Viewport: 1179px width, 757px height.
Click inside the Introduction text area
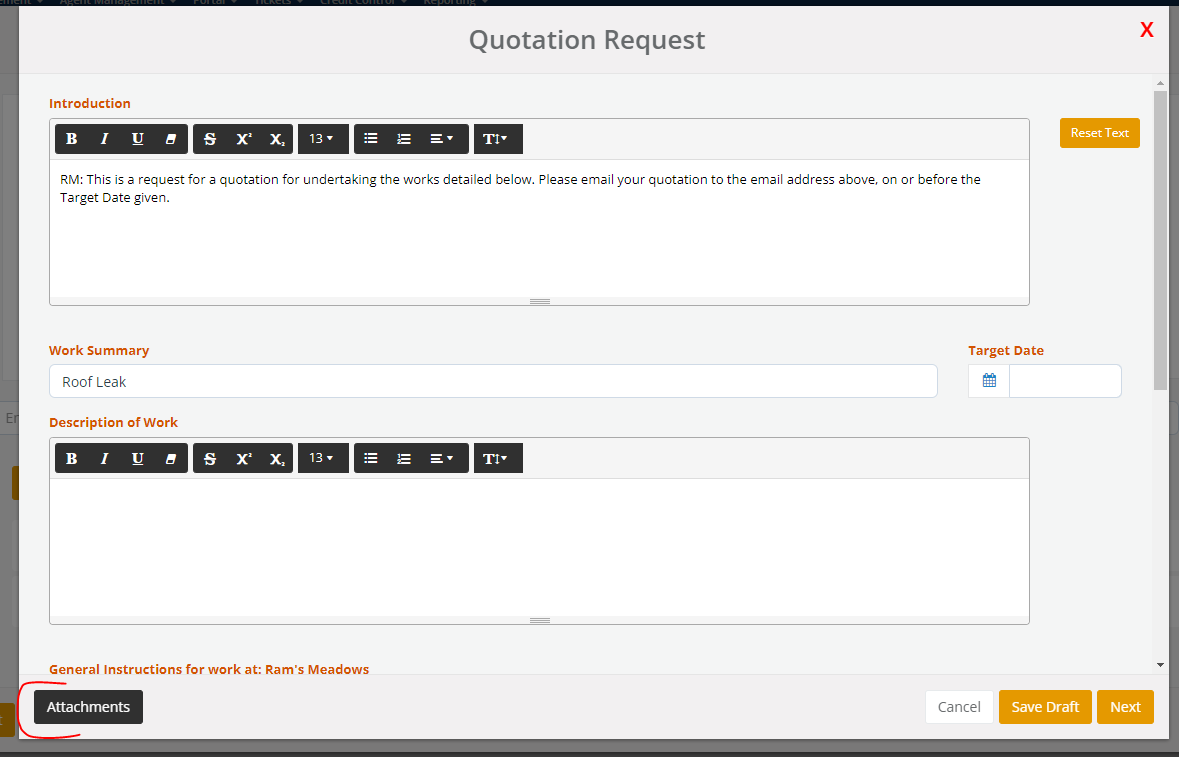tap(539, 229)
